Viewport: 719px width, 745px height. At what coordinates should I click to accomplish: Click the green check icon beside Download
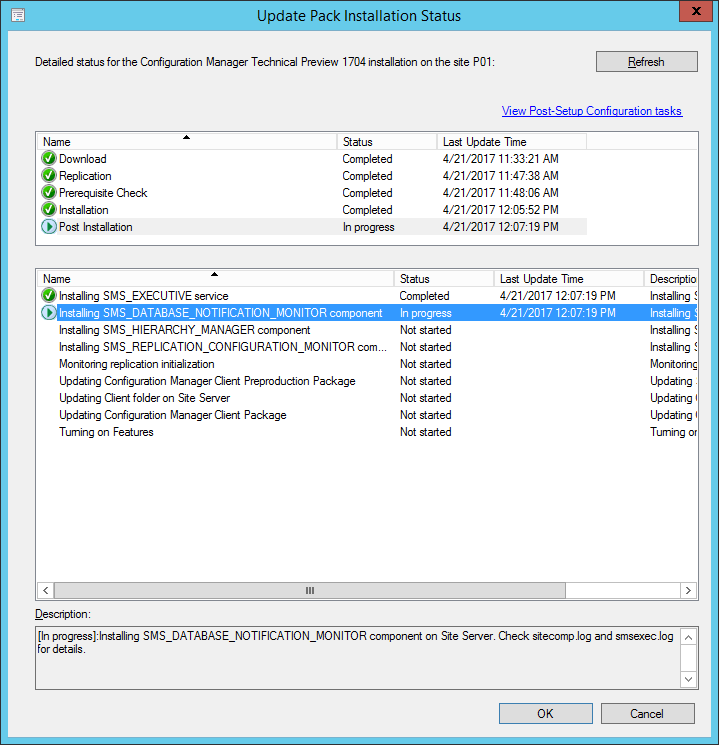[x=48, y=158]
